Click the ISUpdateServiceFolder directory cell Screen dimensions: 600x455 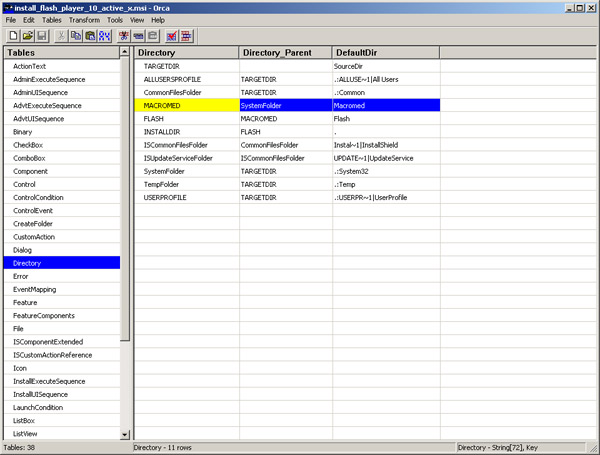187,158
